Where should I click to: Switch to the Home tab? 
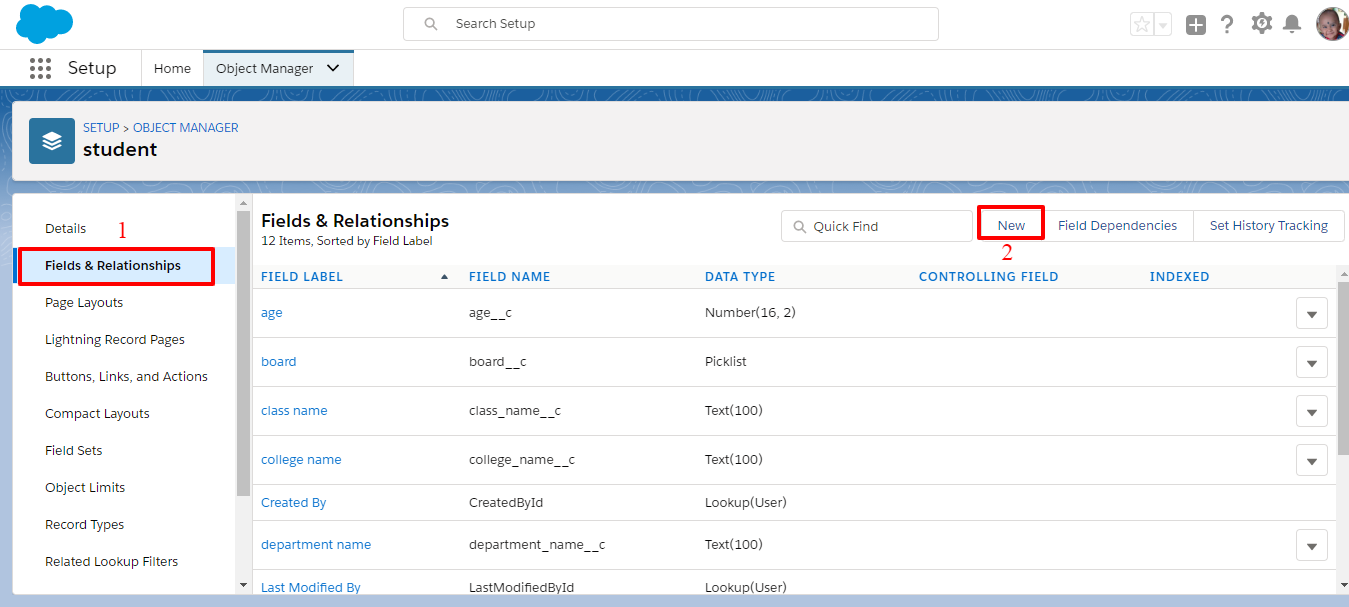172,67
